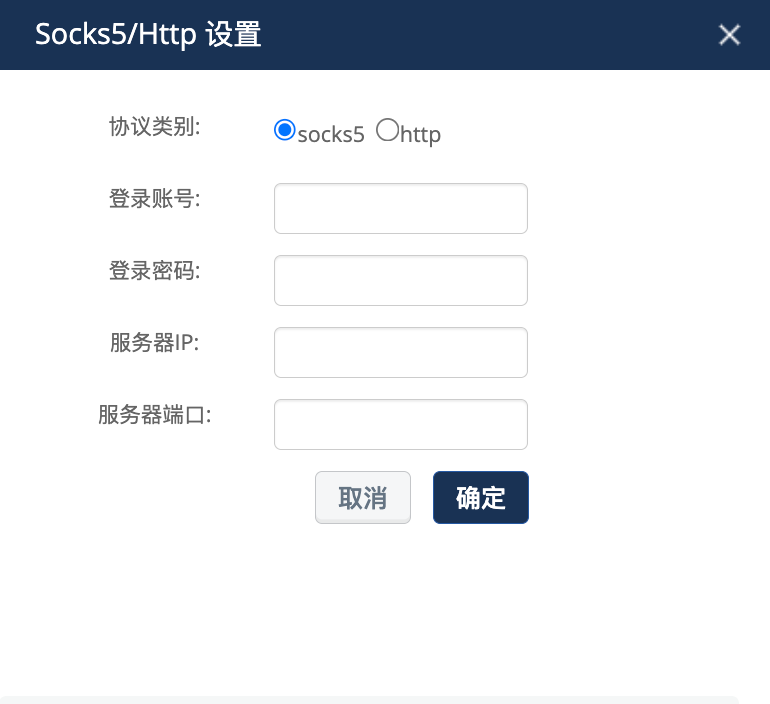Click the Socks5/Http 设置 dialog title

point(148,35)
